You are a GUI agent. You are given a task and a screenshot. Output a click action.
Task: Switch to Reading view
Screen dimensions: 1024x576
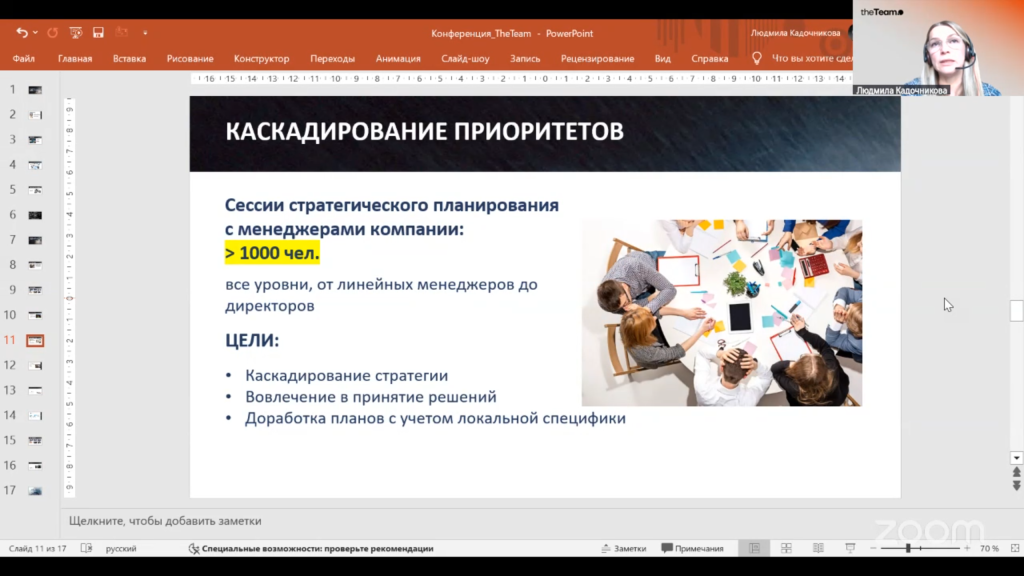[818, 549]
